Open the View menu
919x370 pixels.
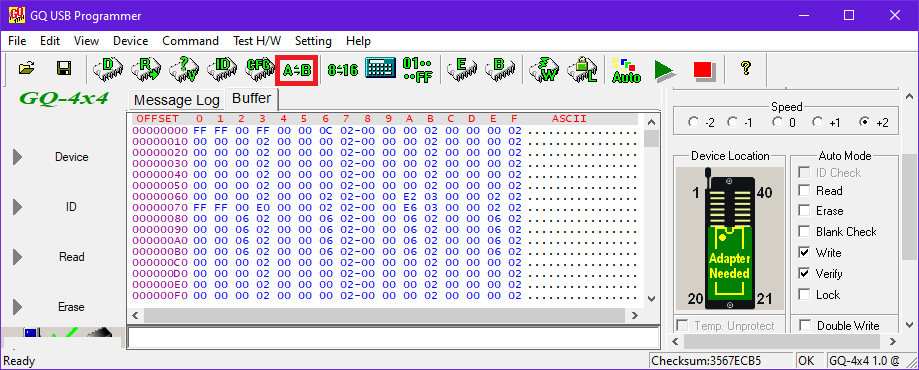(87, 41)
